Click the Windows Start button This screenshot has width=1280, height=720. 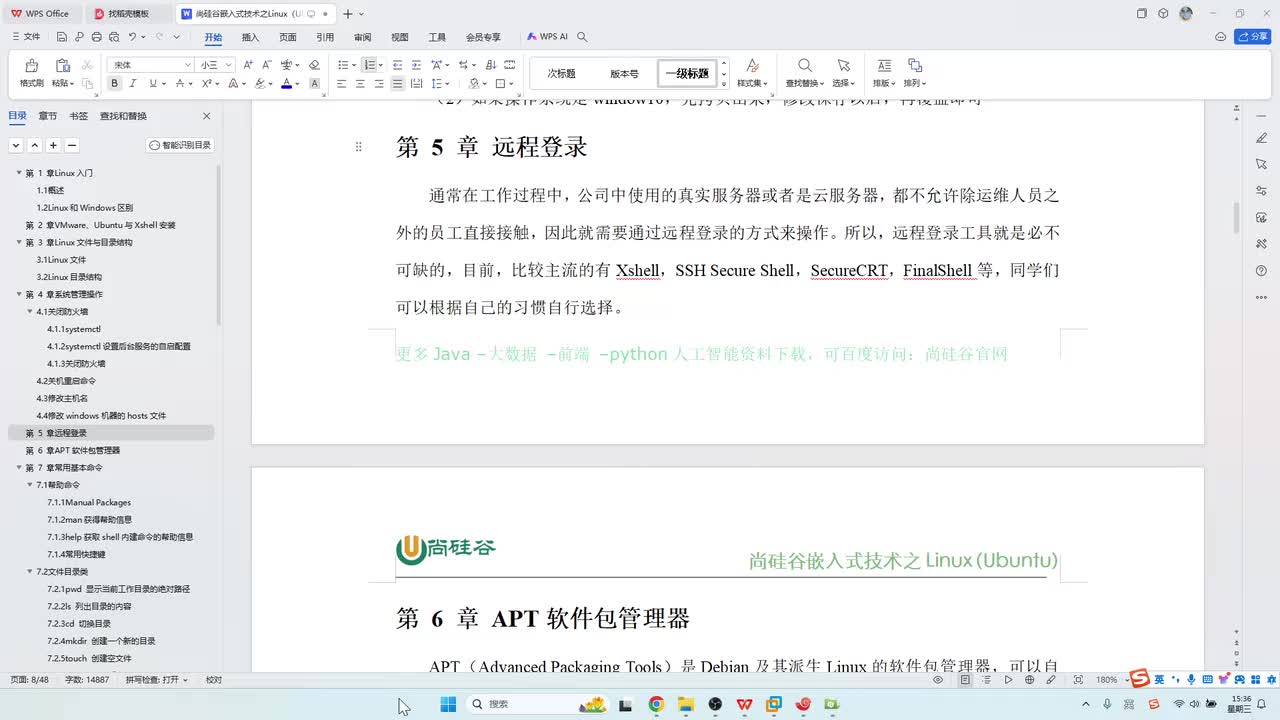pyautogui.click(x=448, y=704)
